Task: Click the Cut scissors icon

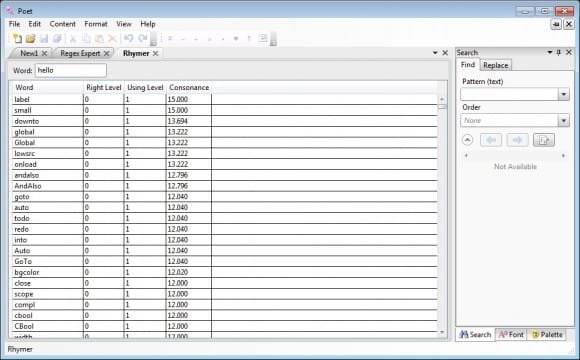Action: pos(73,38)
